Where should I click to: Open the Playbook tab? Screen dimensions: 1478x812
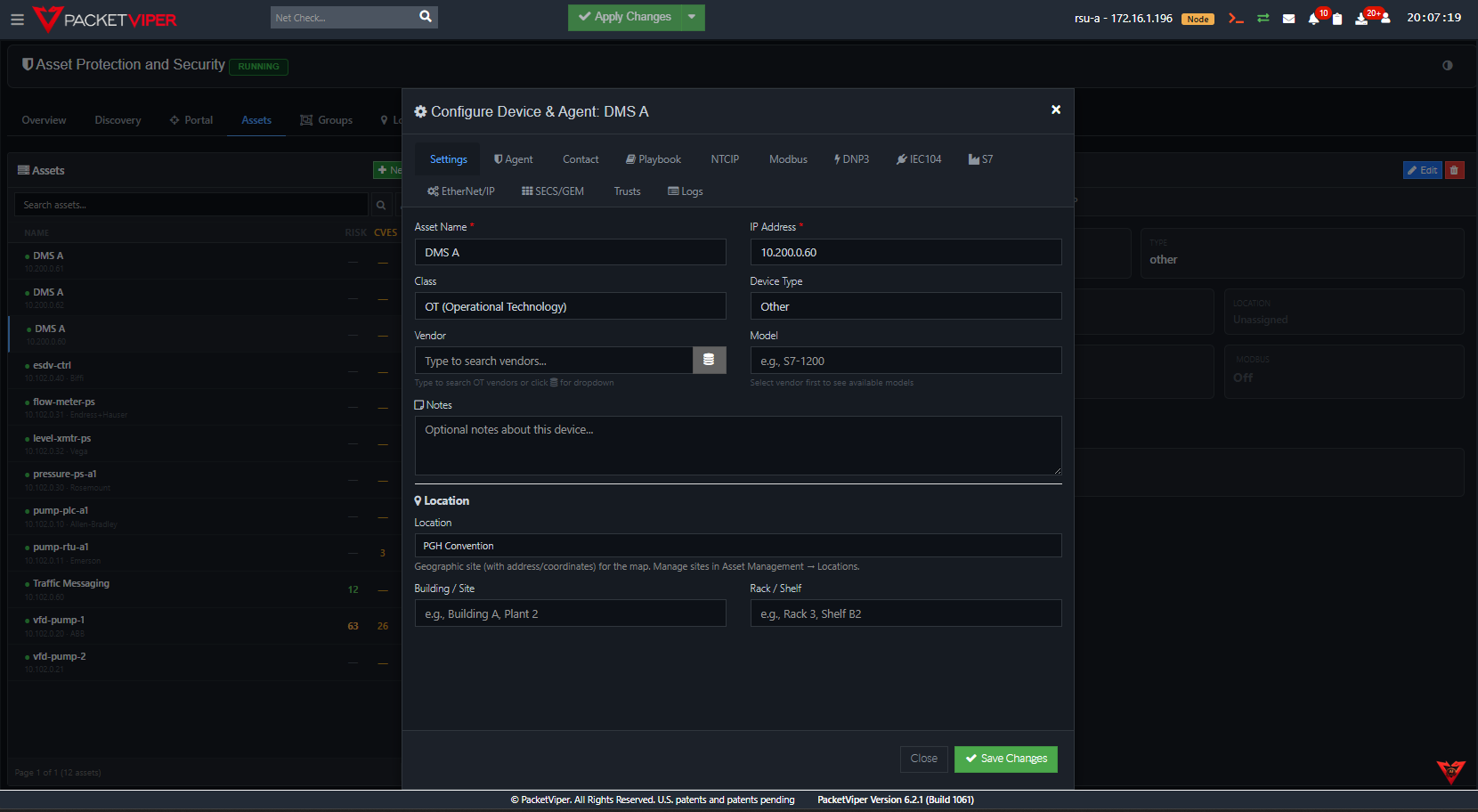654,159
